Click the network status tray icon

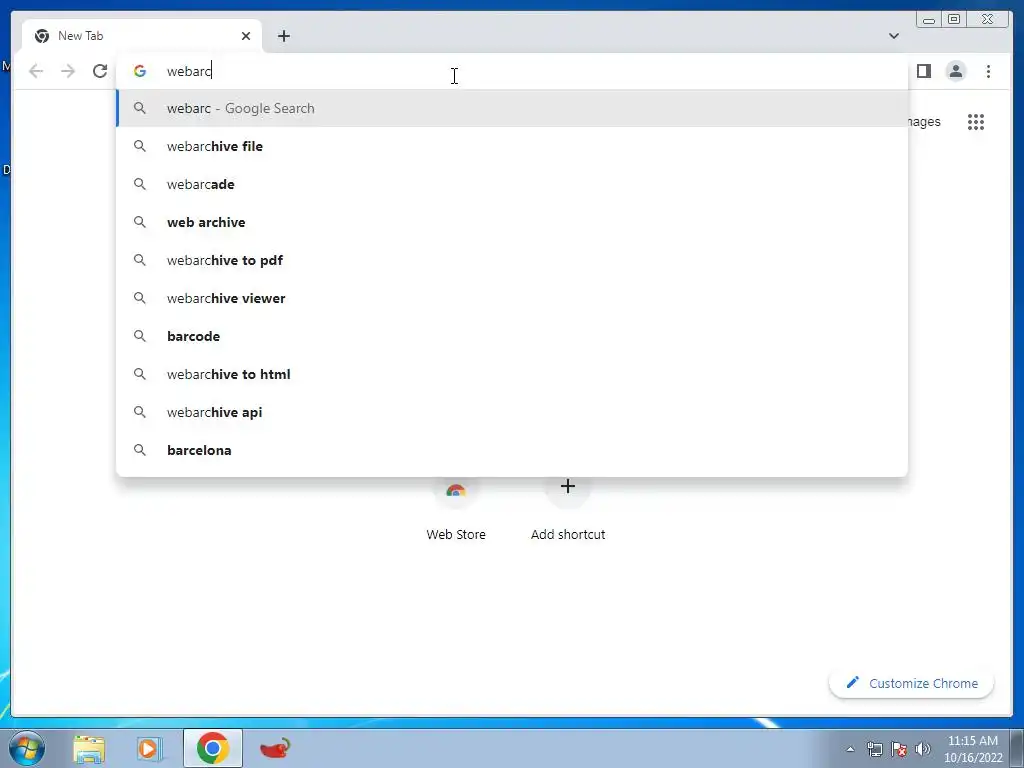pyautogui.click(x=874, y=749)
